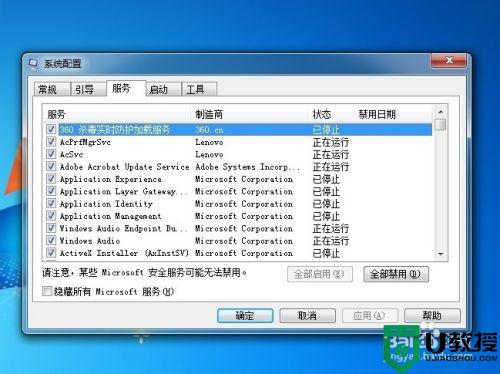Click Lenovo manufacturer in AcPrfMgrSvc row
This screenshot has height=374, width=500.
click(209, 142)
